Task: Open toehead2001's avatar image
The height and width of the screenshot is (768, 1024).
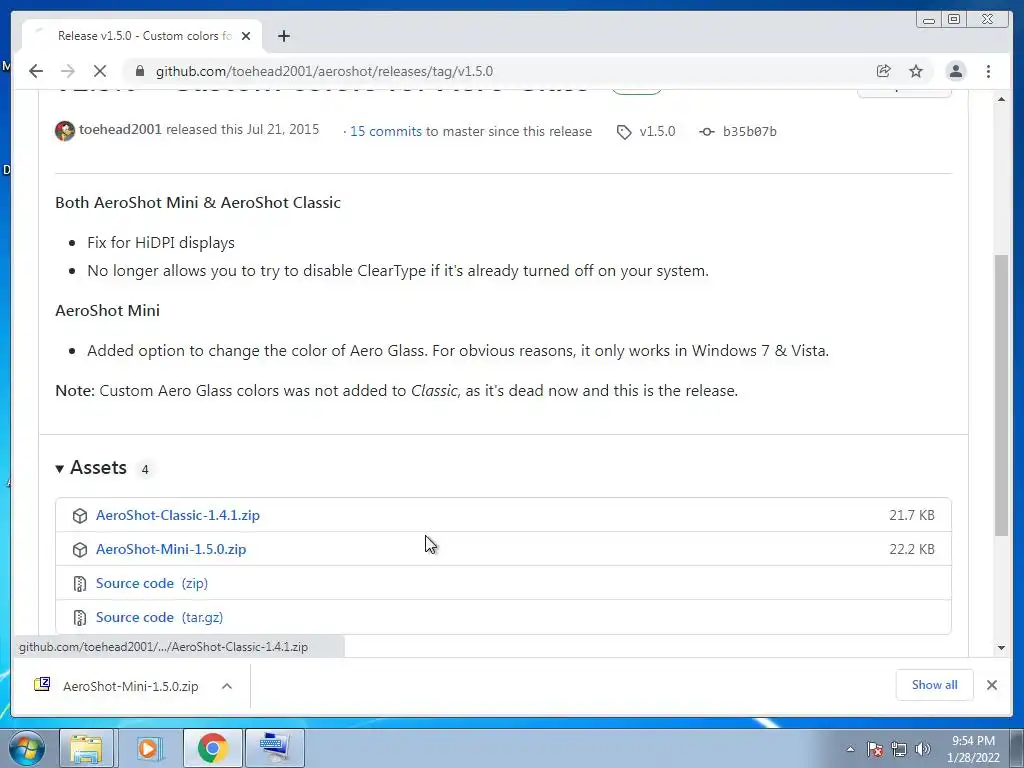Action: click(65, 131)
